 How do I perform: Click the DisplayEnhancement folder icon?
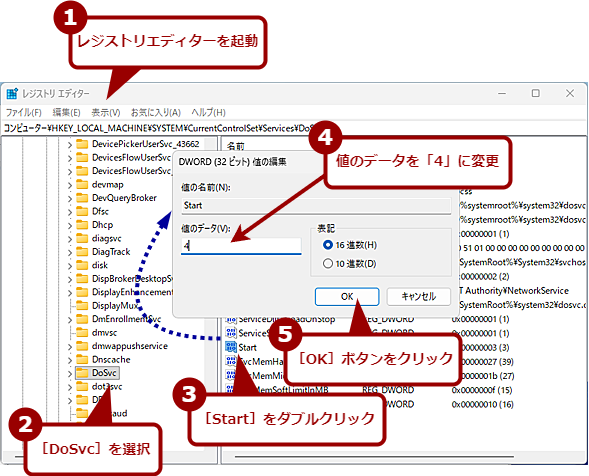(82, 292)
